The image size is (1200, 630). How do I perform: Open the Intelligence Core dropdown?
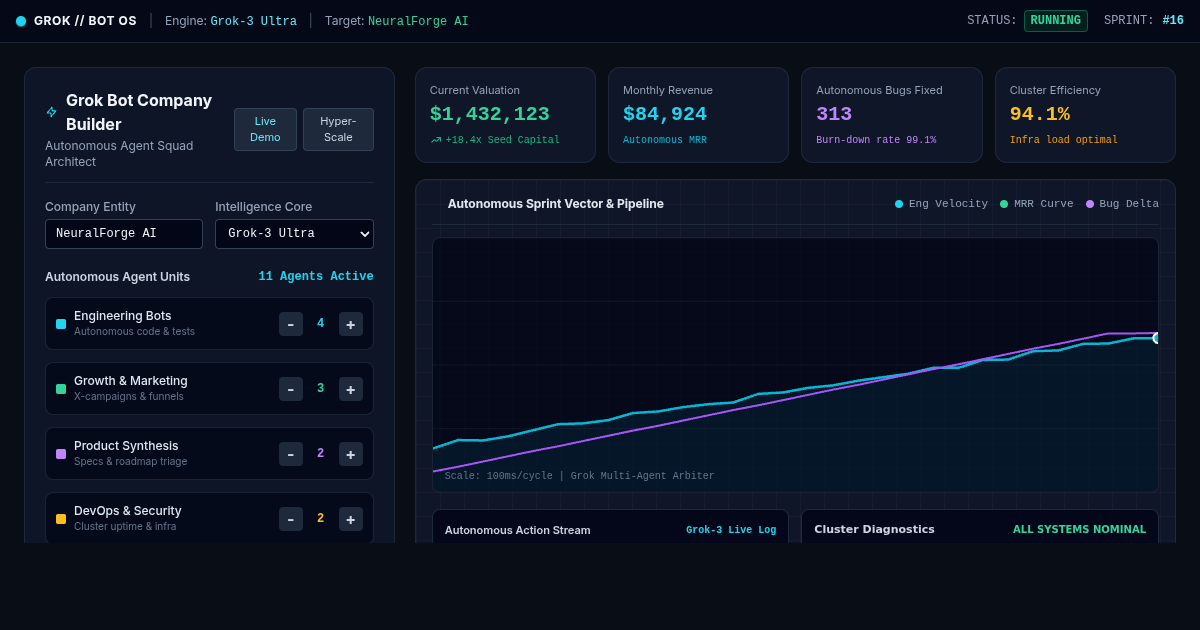294,234
